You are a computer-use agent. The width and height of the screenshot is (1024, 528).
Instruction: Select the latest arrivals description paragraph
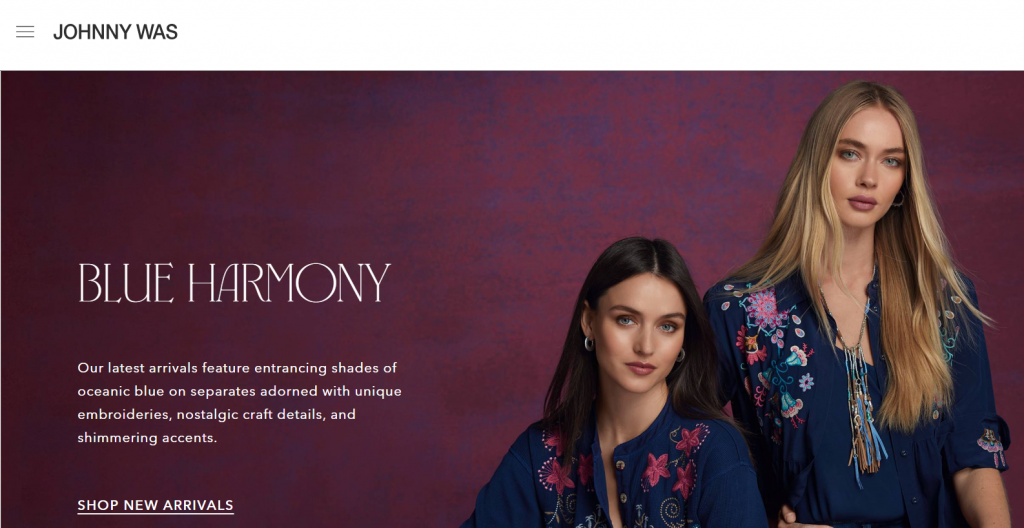click(240, 403)
